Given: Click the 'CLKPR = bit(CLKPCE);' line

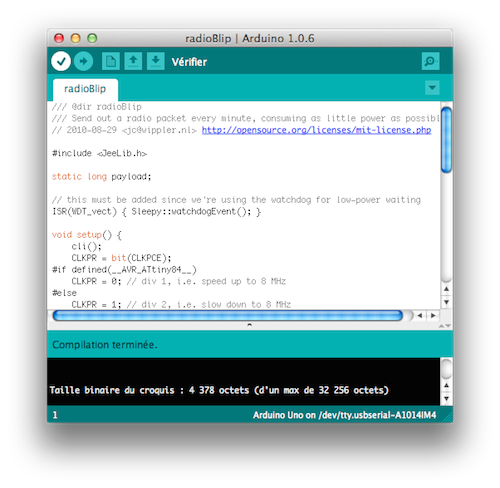Looking at the screenshot, I should point(121,258).
